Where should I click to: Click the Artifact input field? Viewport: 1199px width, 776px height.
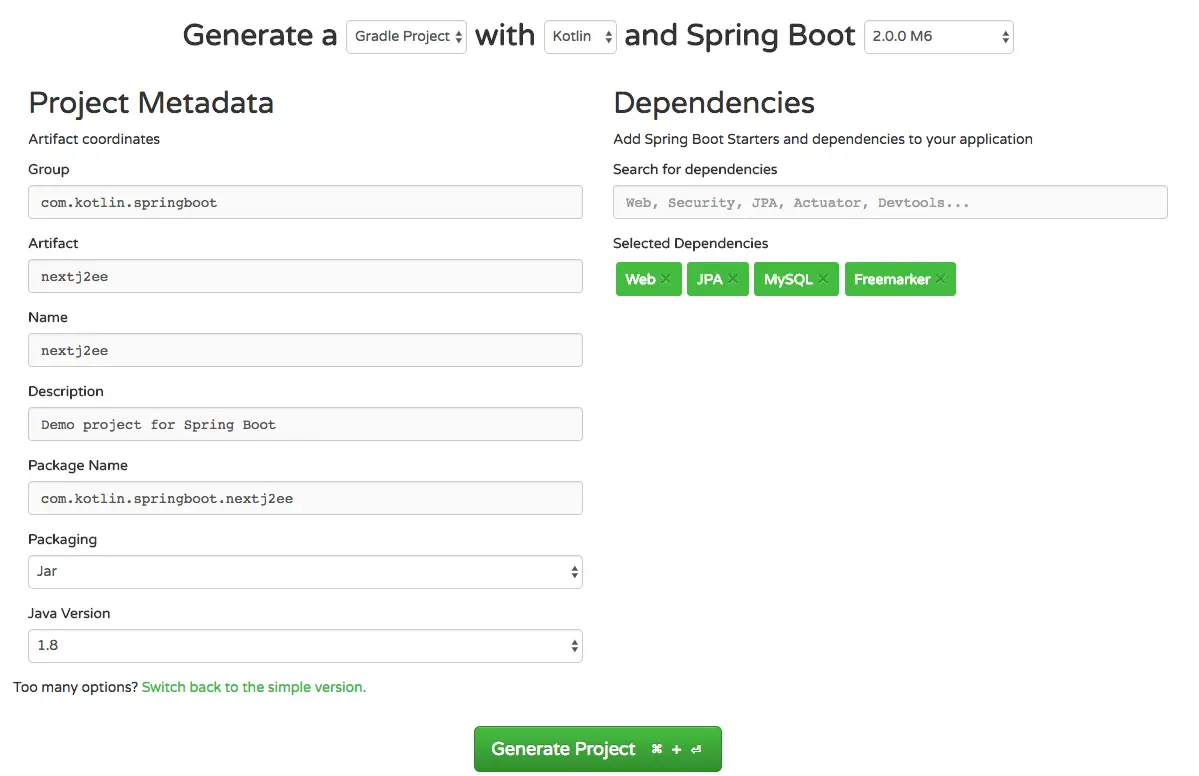coord(305,276)
